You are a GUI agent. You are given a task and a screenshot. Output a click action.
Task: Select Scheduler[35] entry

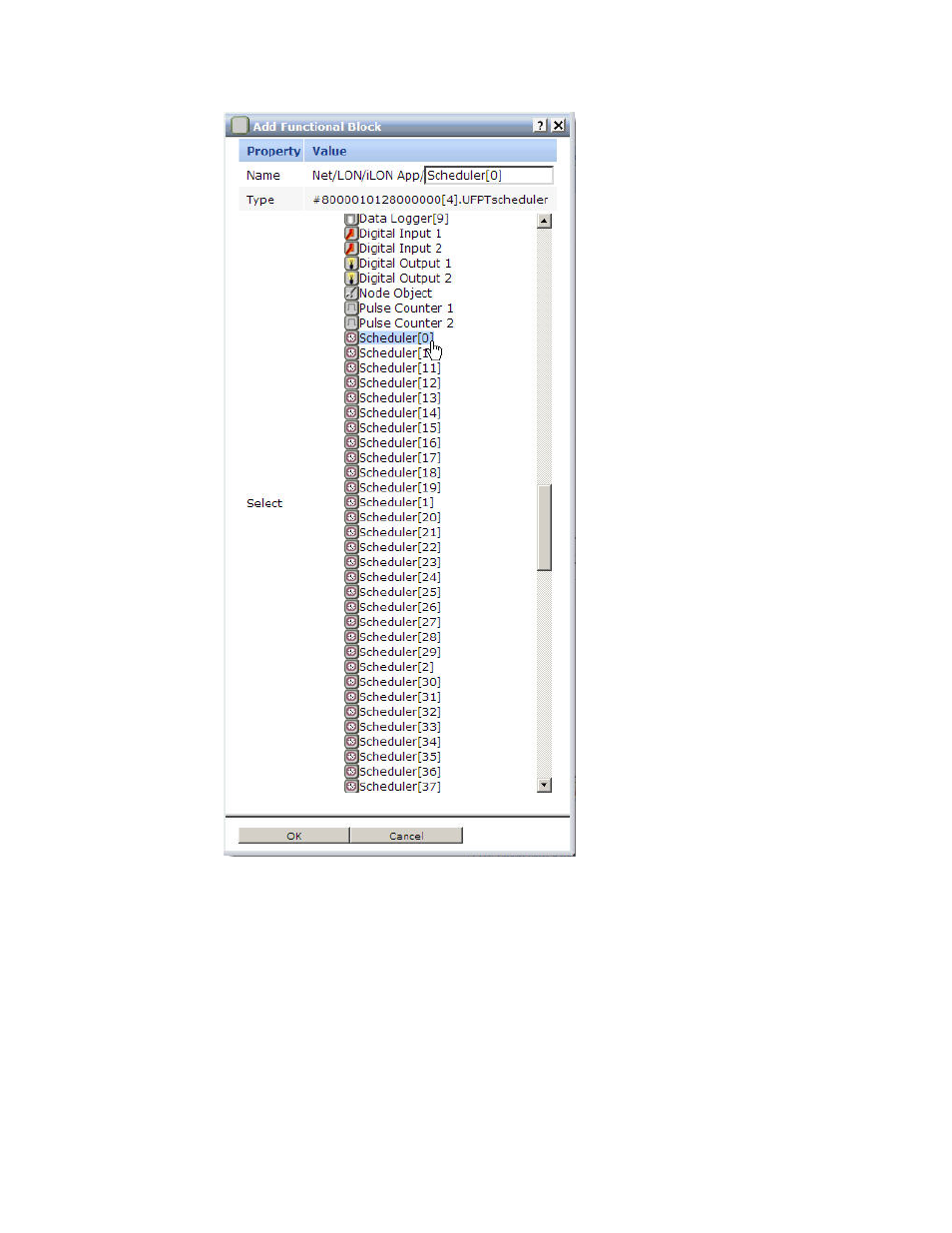click(399, 758)
